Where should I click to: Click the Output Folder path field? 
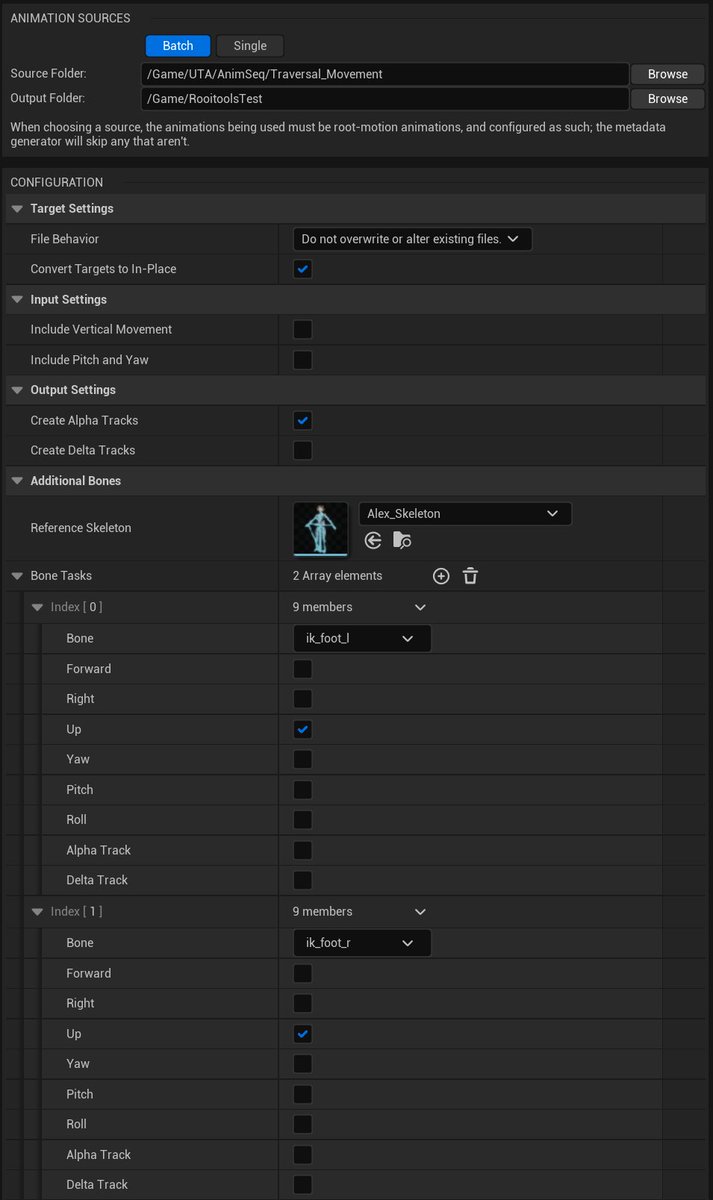click(x=385, y=99)
